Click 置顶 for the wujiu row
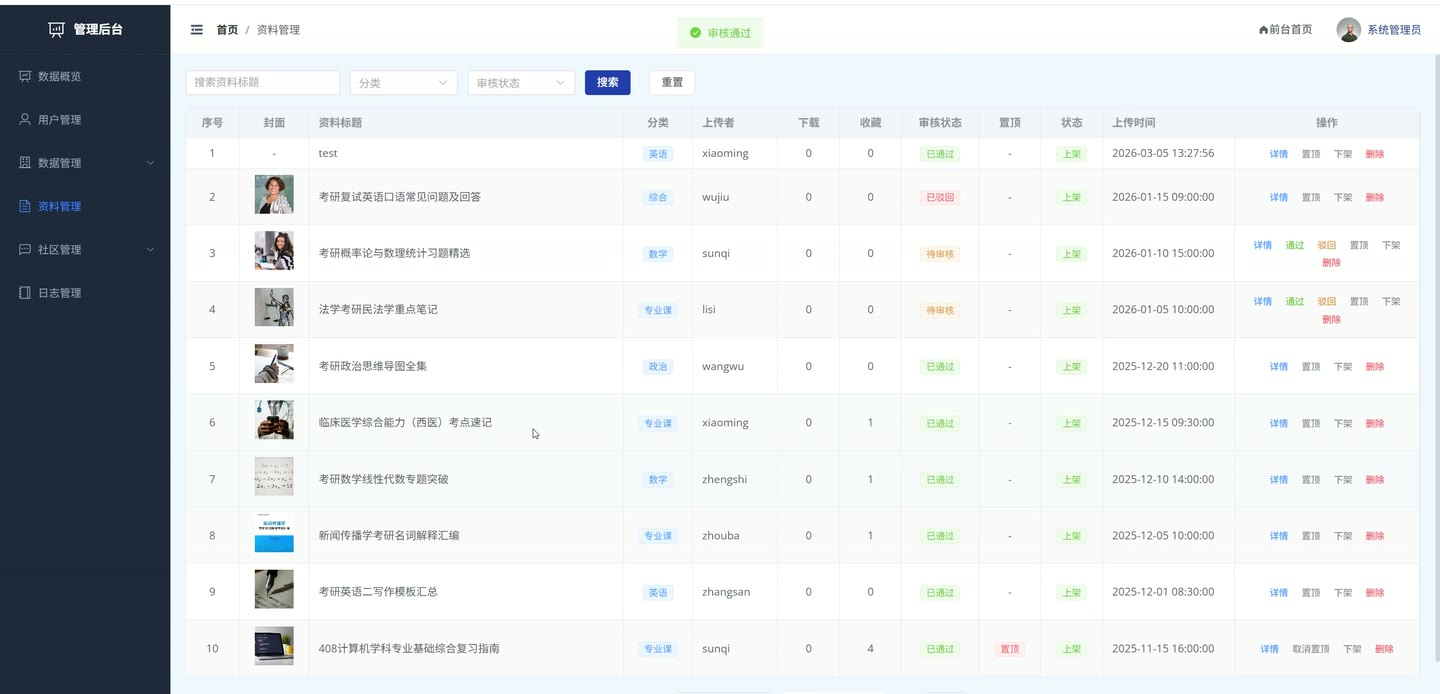The height and width of the screenshot is (694, 1440). 1311,197
